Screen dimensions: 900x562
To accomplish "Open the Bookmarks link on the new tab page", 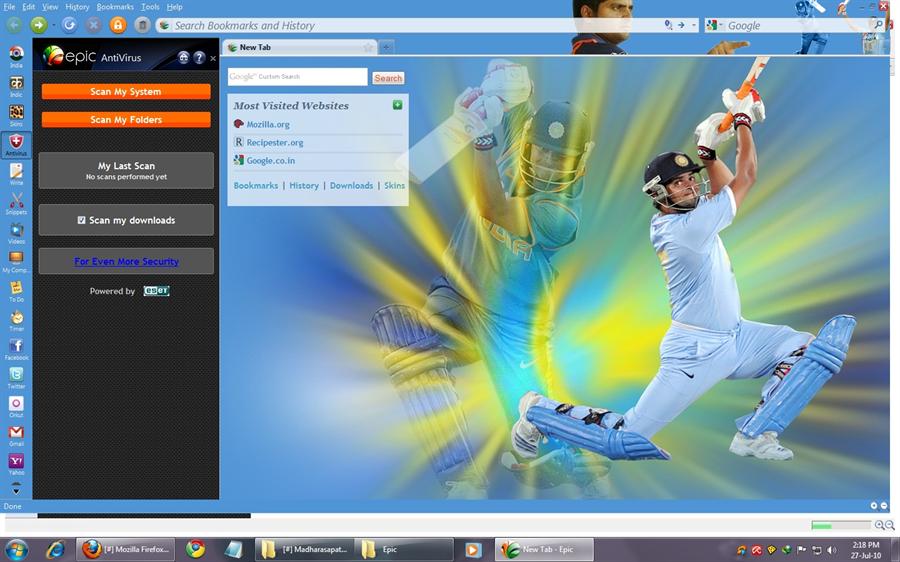I will click(x=255, y=185).
